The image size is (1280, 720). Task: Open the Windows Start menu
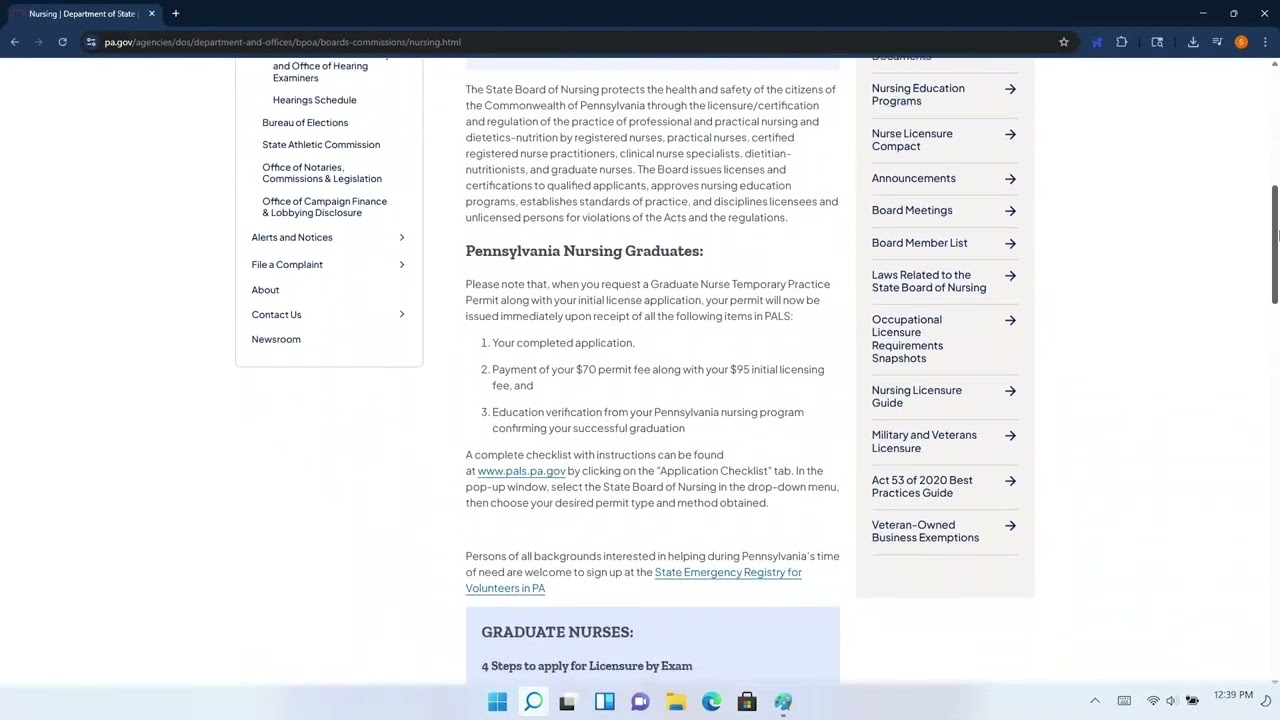[x=497, y=702]
